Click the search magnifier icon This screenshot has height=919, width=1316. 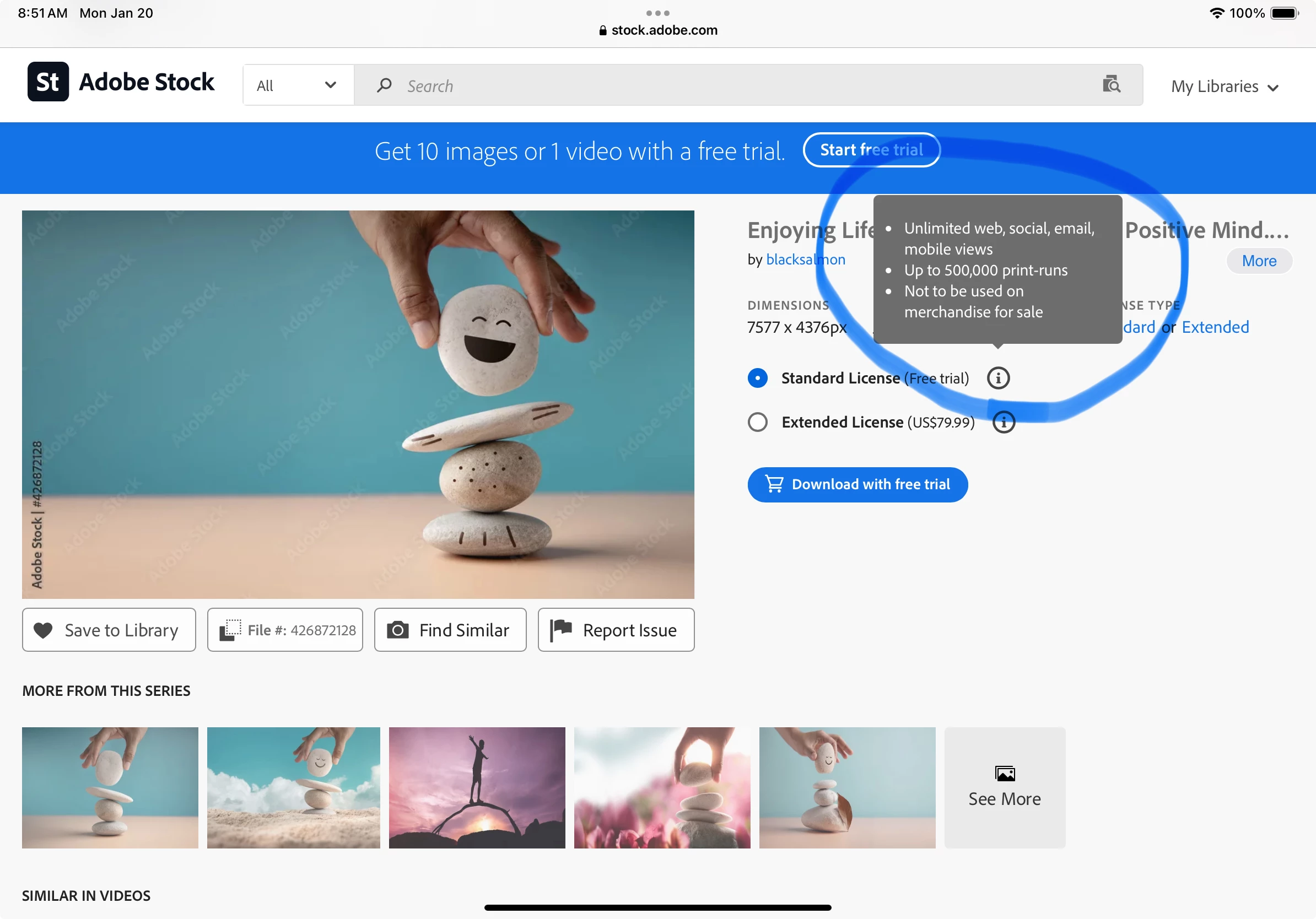pos(384,85)
